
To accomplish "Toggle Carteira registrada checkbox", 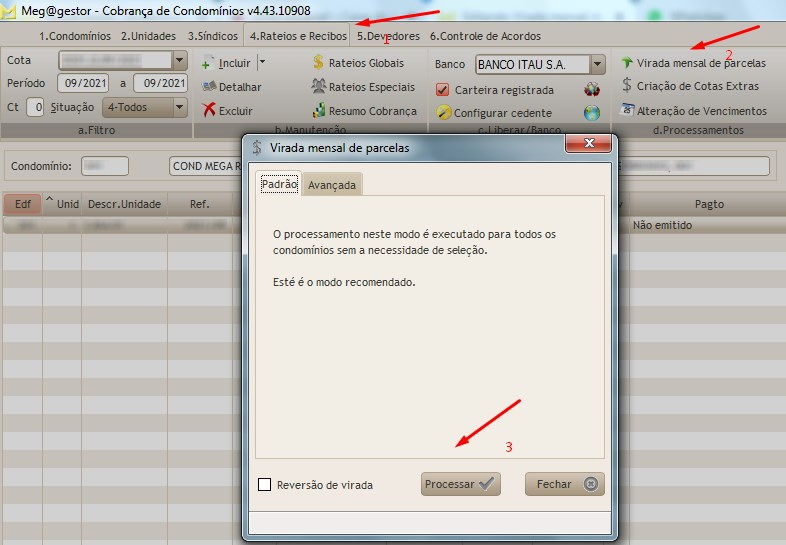I will (443, 89).
